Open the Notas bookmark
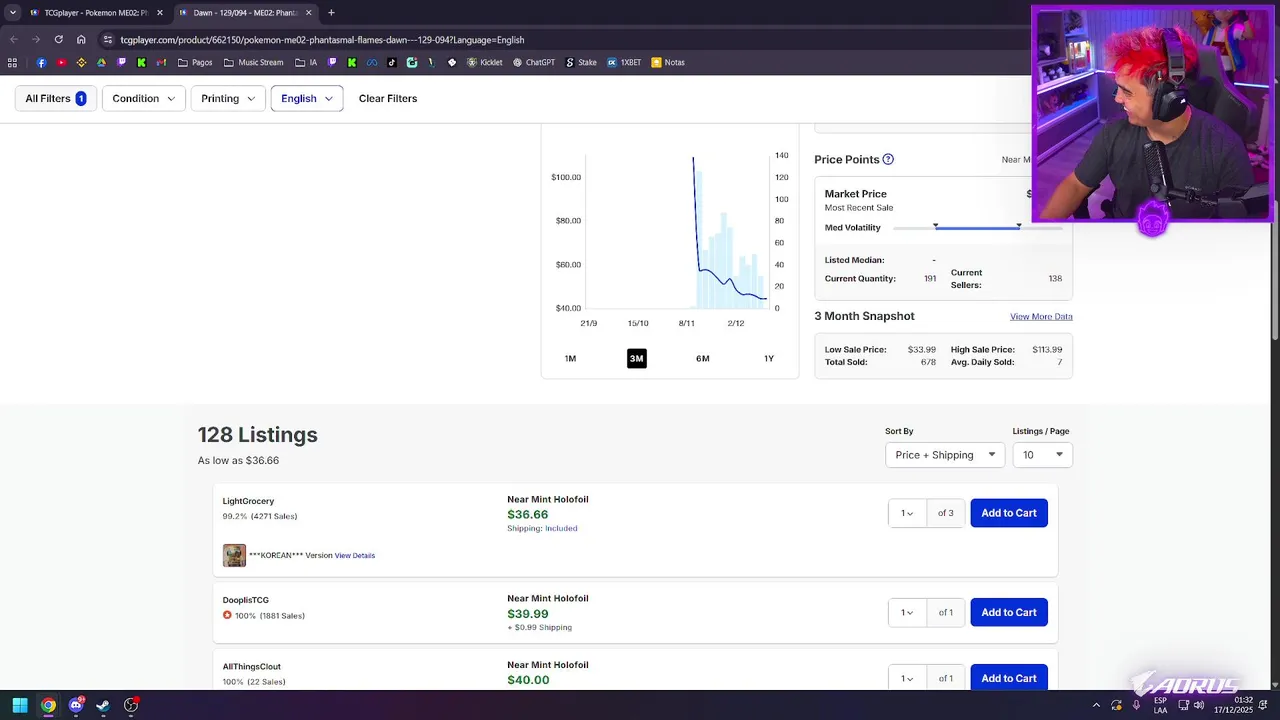1280x720 pixels. pos(668,62)
